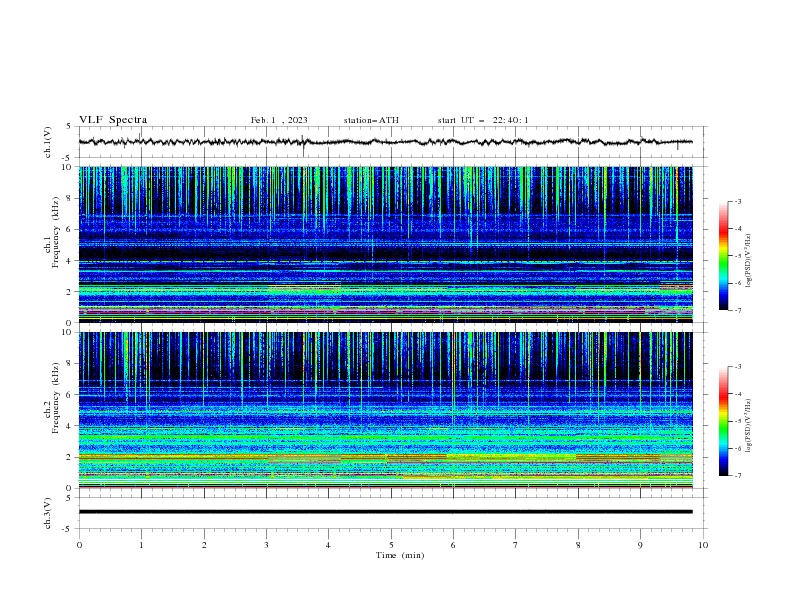Click the ch.1 waveform trace
The height and width of the screenshot is (612, 792).
click(x=385, y=142)
